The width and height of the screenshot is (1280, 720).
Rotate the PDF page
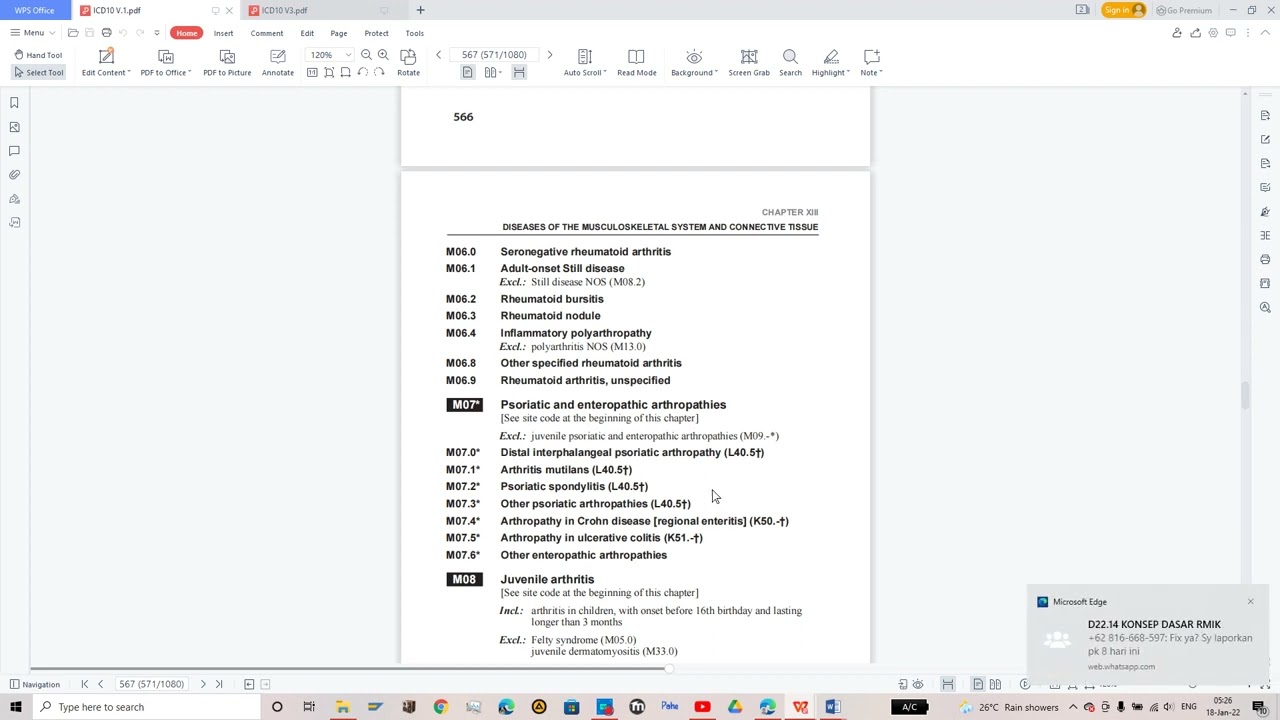coord(408,63)
